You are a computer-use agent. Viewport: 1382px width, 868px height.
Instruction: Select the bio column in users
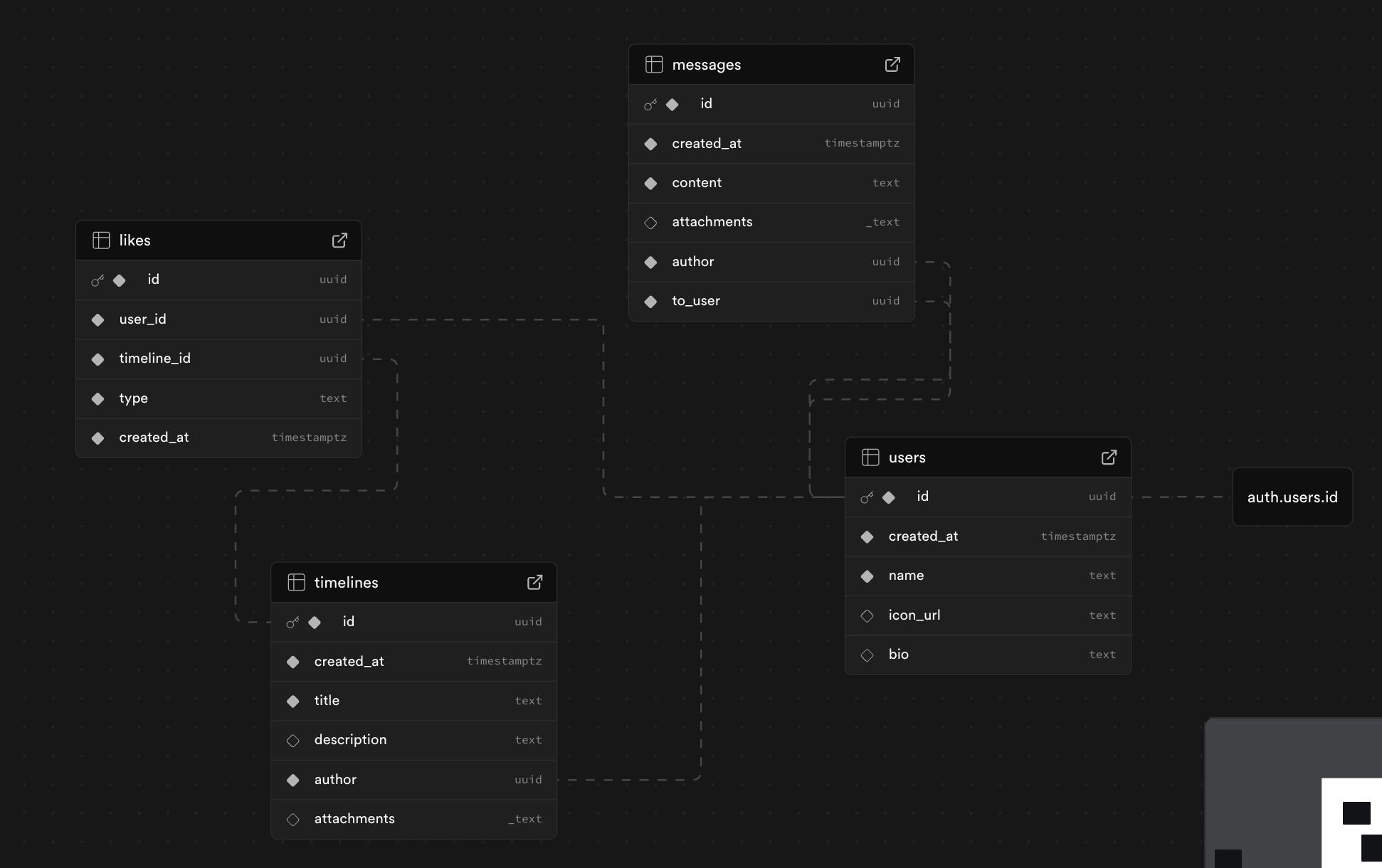coord(898,655)
